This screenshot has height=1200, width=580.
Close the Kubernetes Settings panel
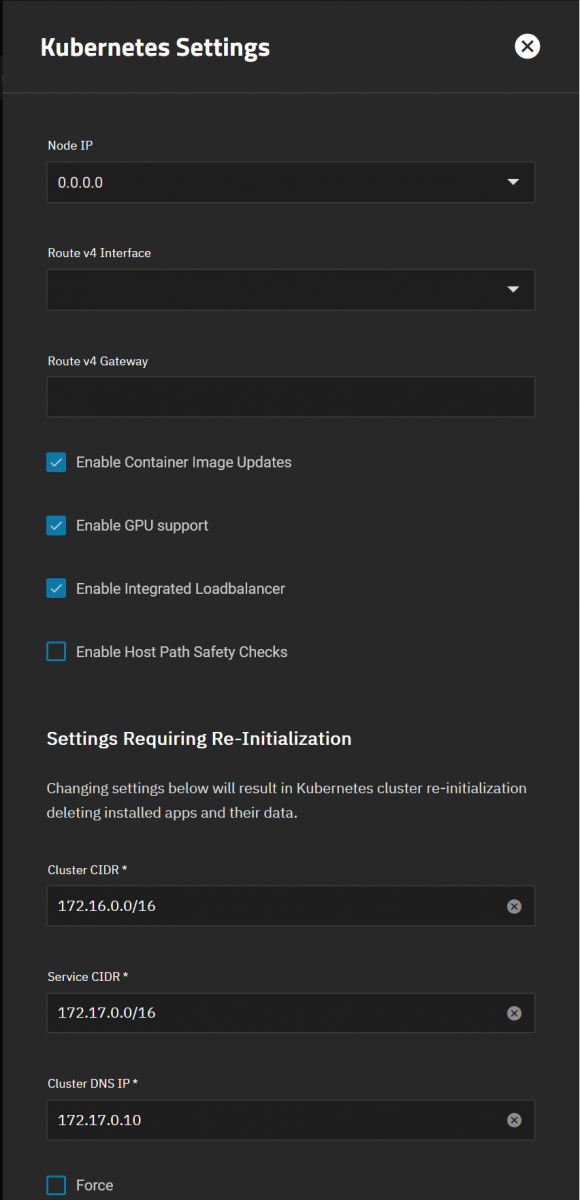tap(527, 46)
